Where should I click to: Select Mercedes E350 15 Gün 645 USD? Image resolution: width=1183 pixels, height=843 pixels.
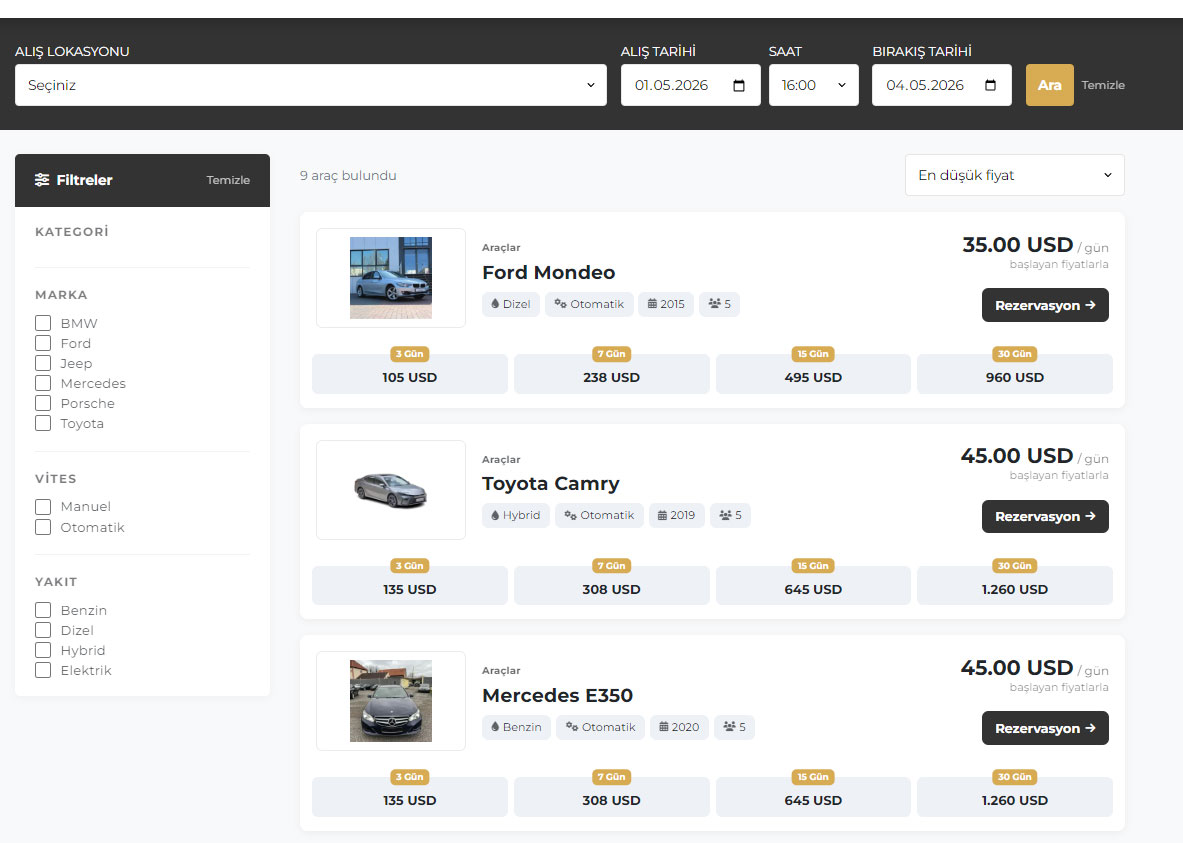[x=813, y=797]
